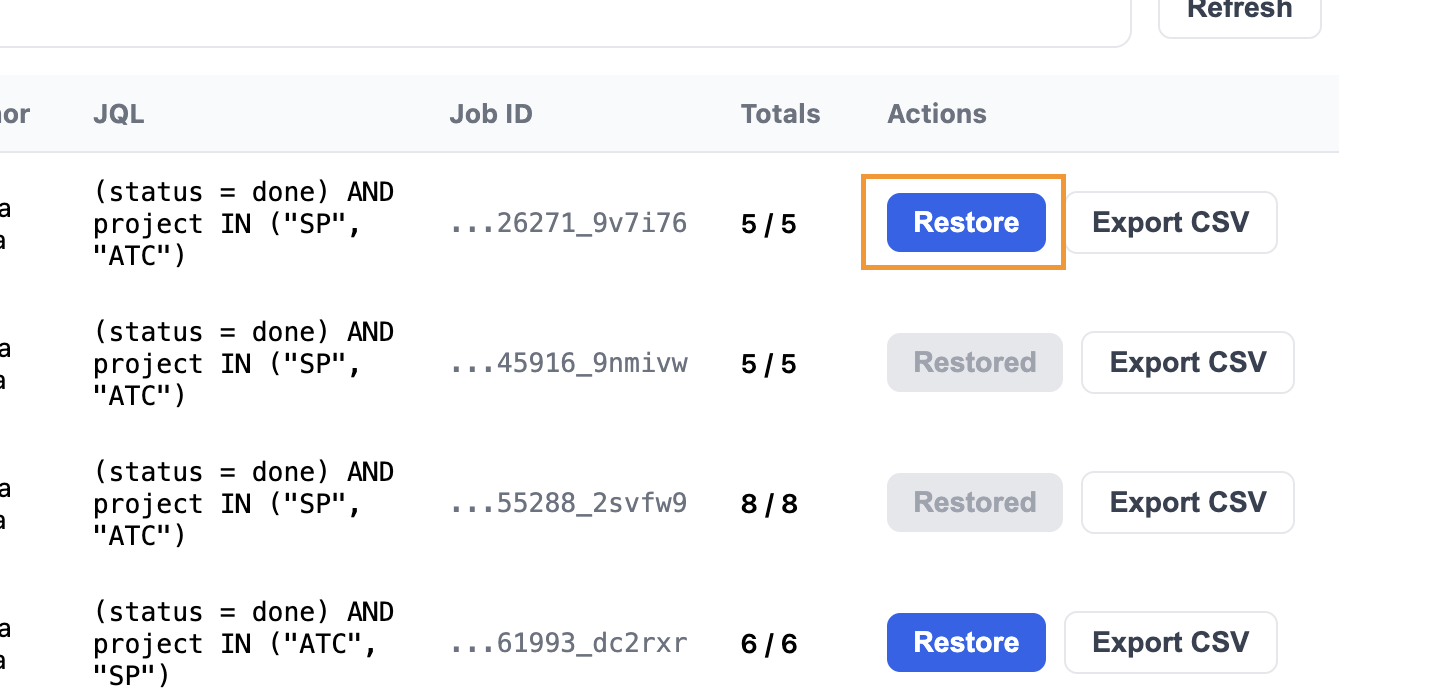The height and width of the screenshot is (688, 1436).
Task: Select job ID text ...55288_2svfw9
Action: click(568, 503)
